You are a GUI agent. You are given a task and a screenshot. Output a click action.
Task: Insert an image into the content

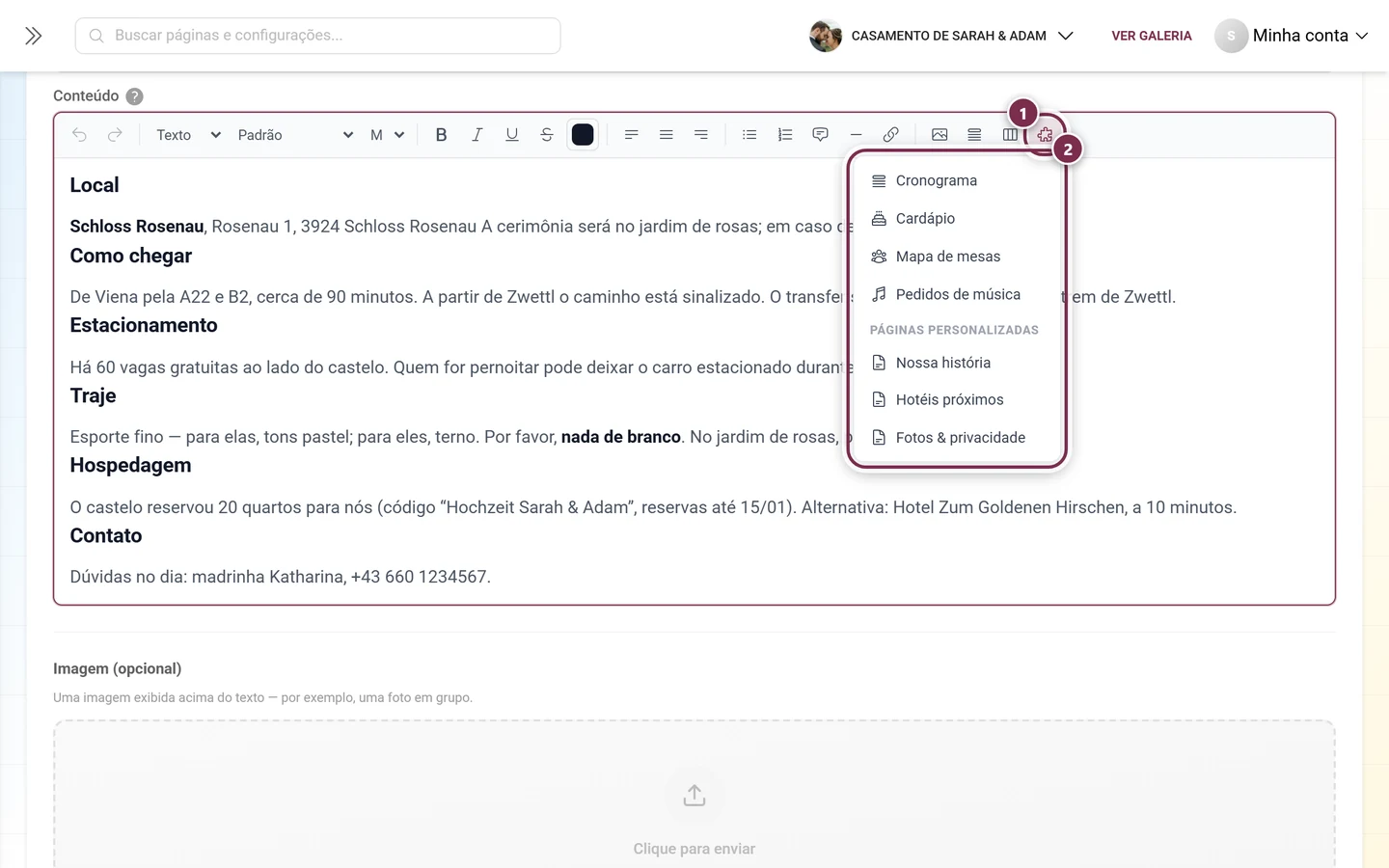(940, 135)
